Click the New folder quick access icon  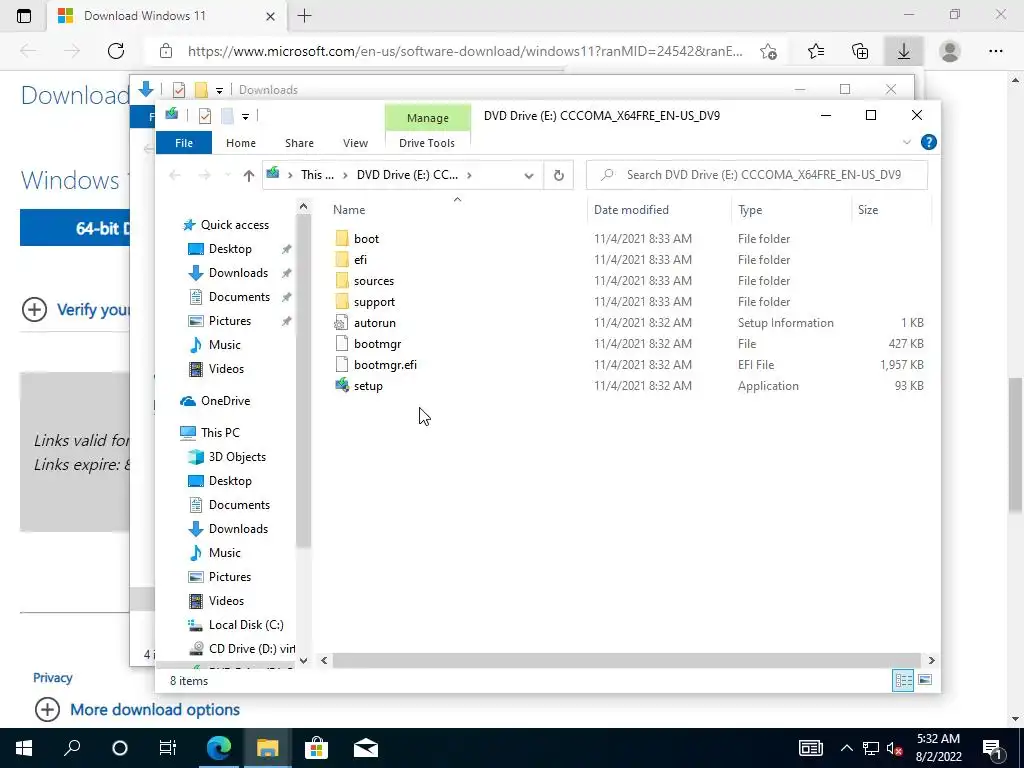[x=227, y=116]
